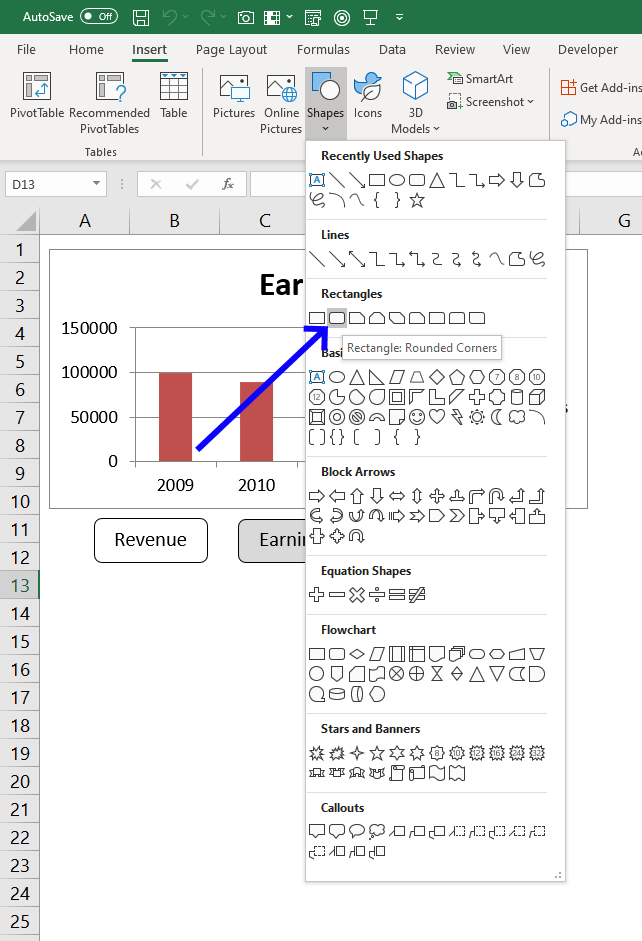Pick the flowchart multidocument shape
Image resolution: width=642 pixels, height=941 pixels.
457,654
